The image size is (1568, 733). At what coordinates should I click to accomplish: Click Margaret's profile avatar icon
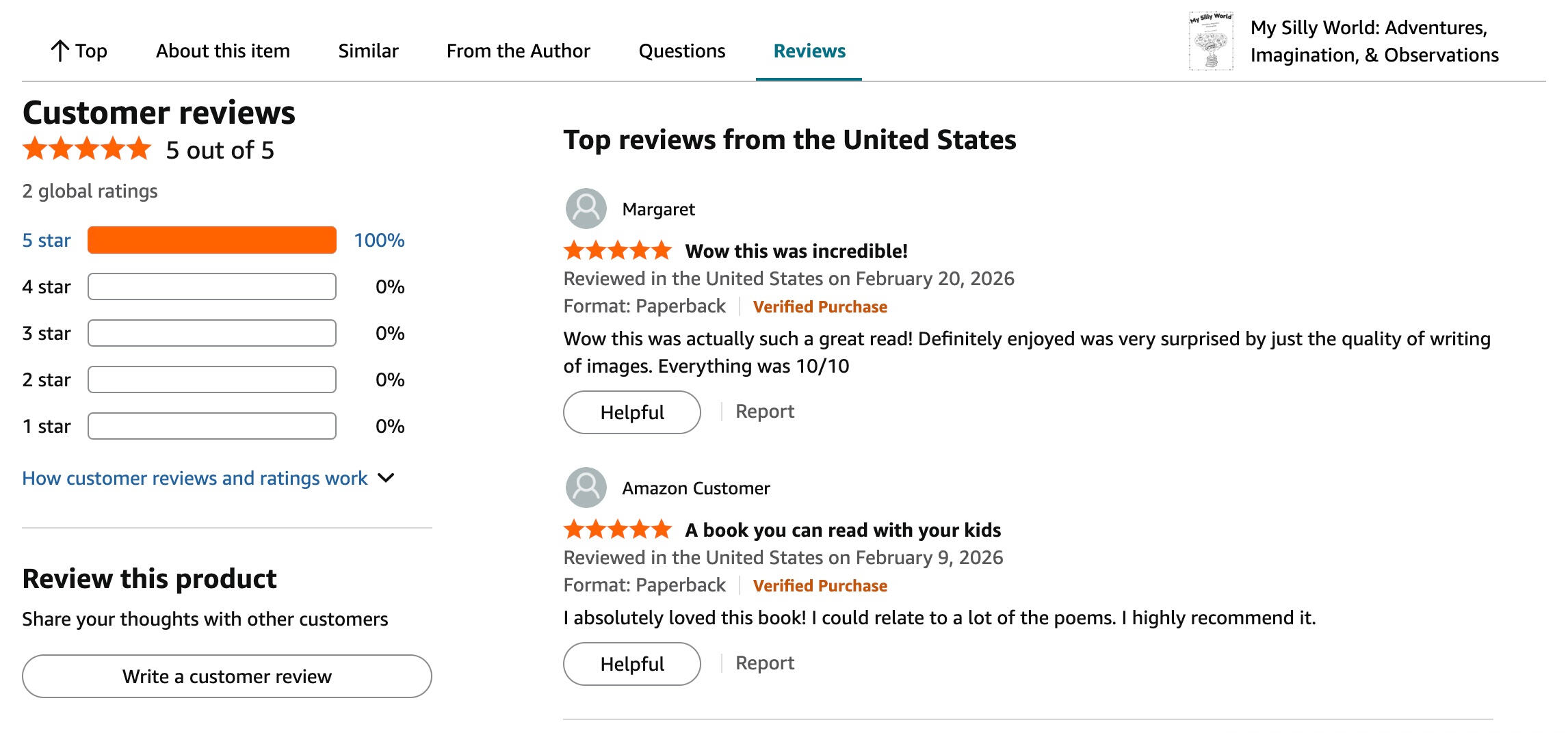click(586, 209)
